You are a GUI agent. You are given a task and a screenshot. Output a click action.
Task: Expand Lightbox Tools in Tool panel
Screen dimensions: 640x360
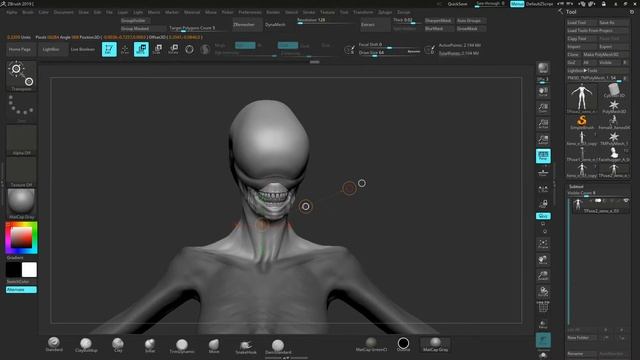click(x=582, y=71)
